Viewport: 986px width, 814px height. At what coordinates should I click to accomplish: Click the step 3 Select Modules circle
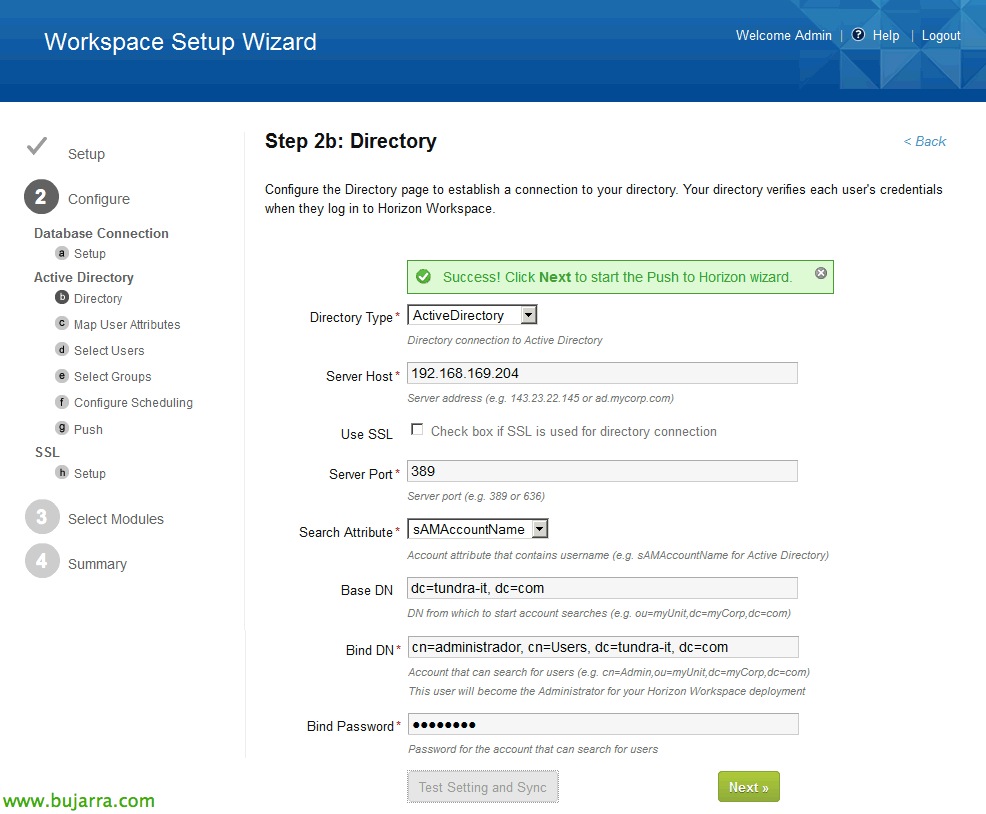(x=42, y=517)
